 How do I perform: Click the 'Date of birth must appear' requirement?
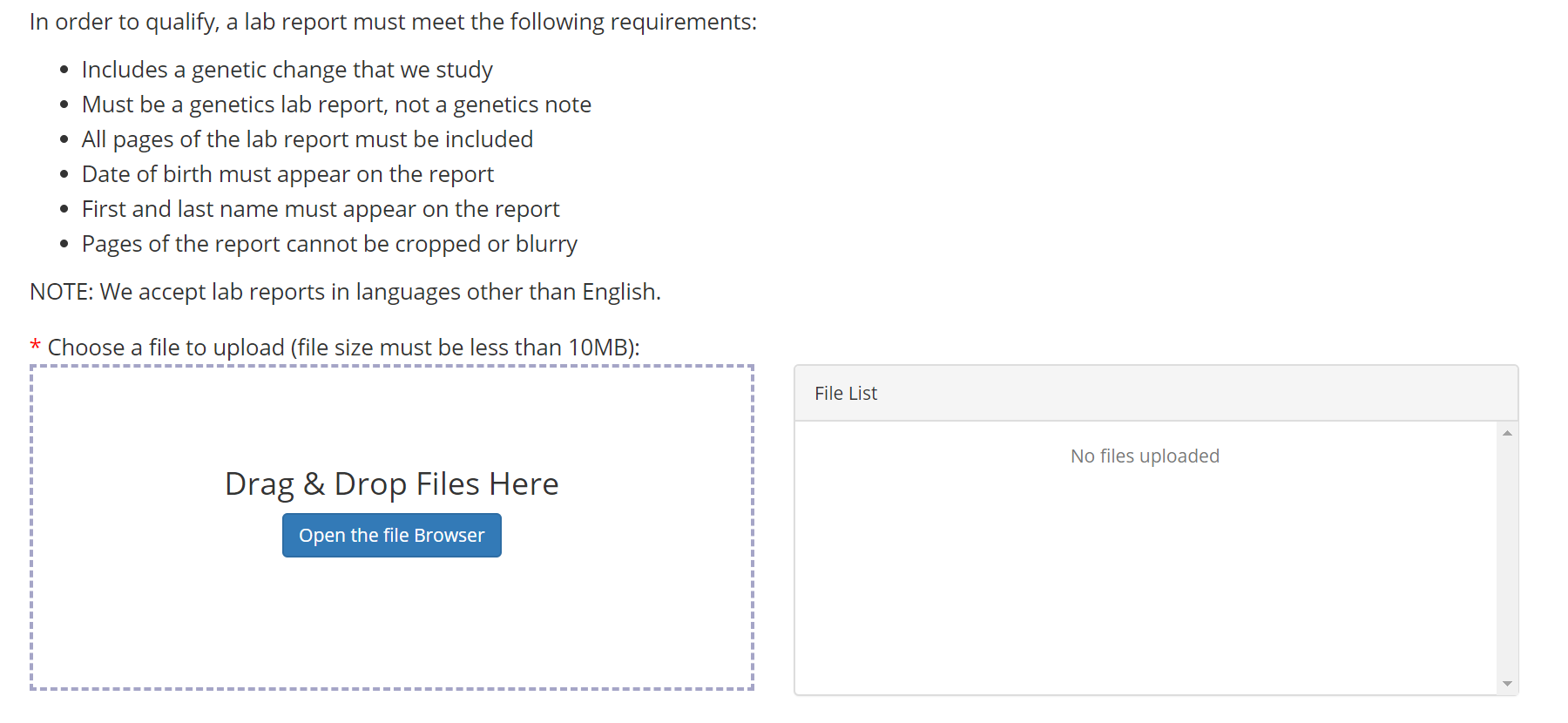[287, 174]
